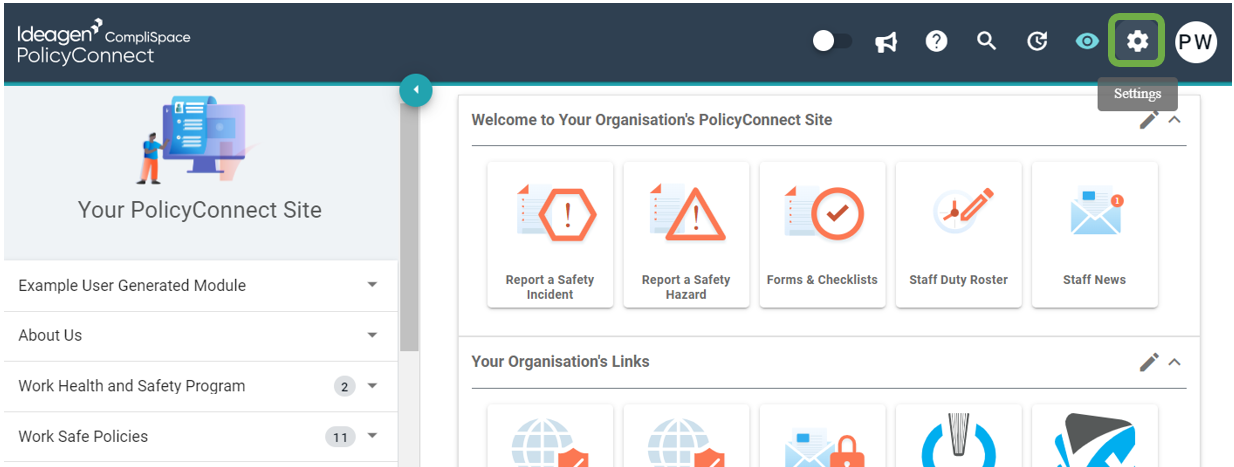Click Ideagen PolicyConnect logo

(x=103, y=42)
